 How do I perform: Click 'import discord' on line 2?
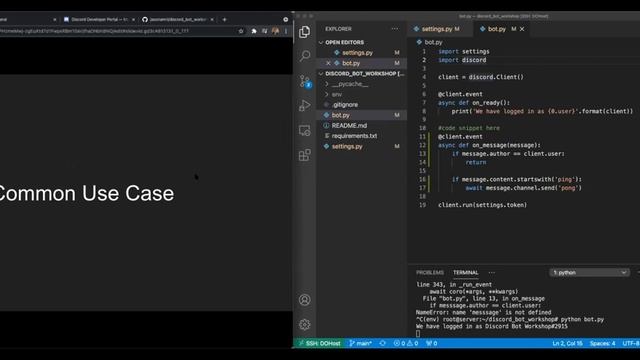point(462,60)
